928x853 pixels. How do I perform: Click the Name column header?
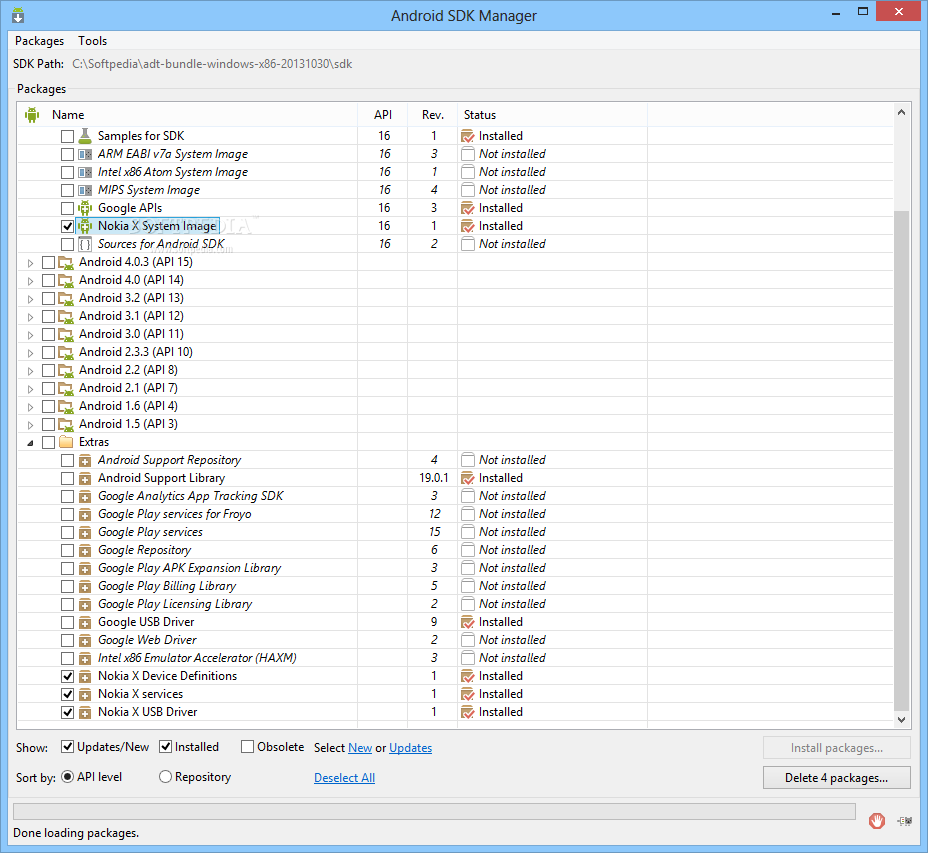click(x=188, y=115)
